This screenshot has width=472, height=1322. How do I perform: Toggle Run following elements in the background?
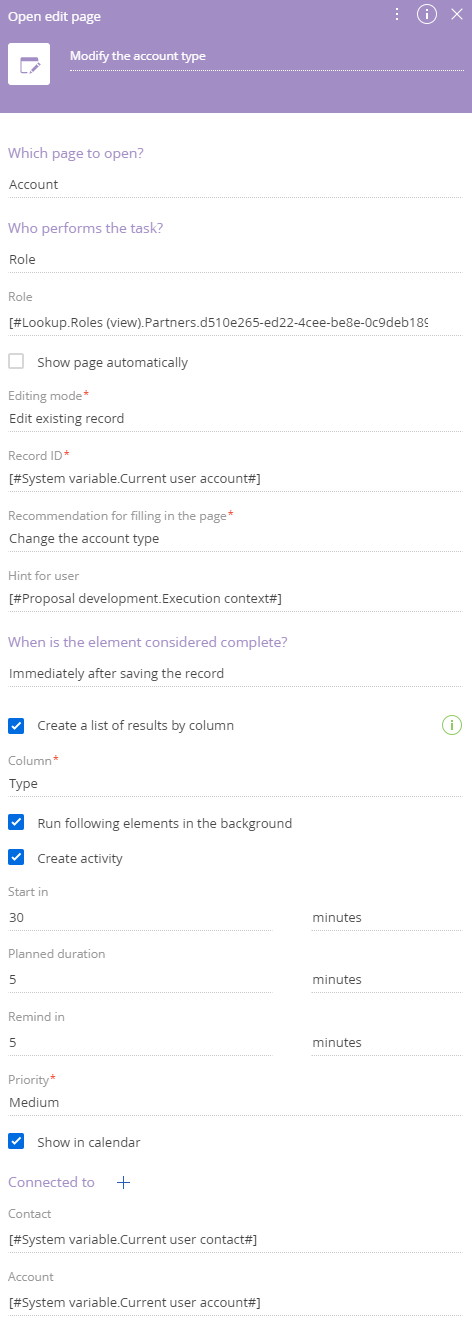pos(16,823)
